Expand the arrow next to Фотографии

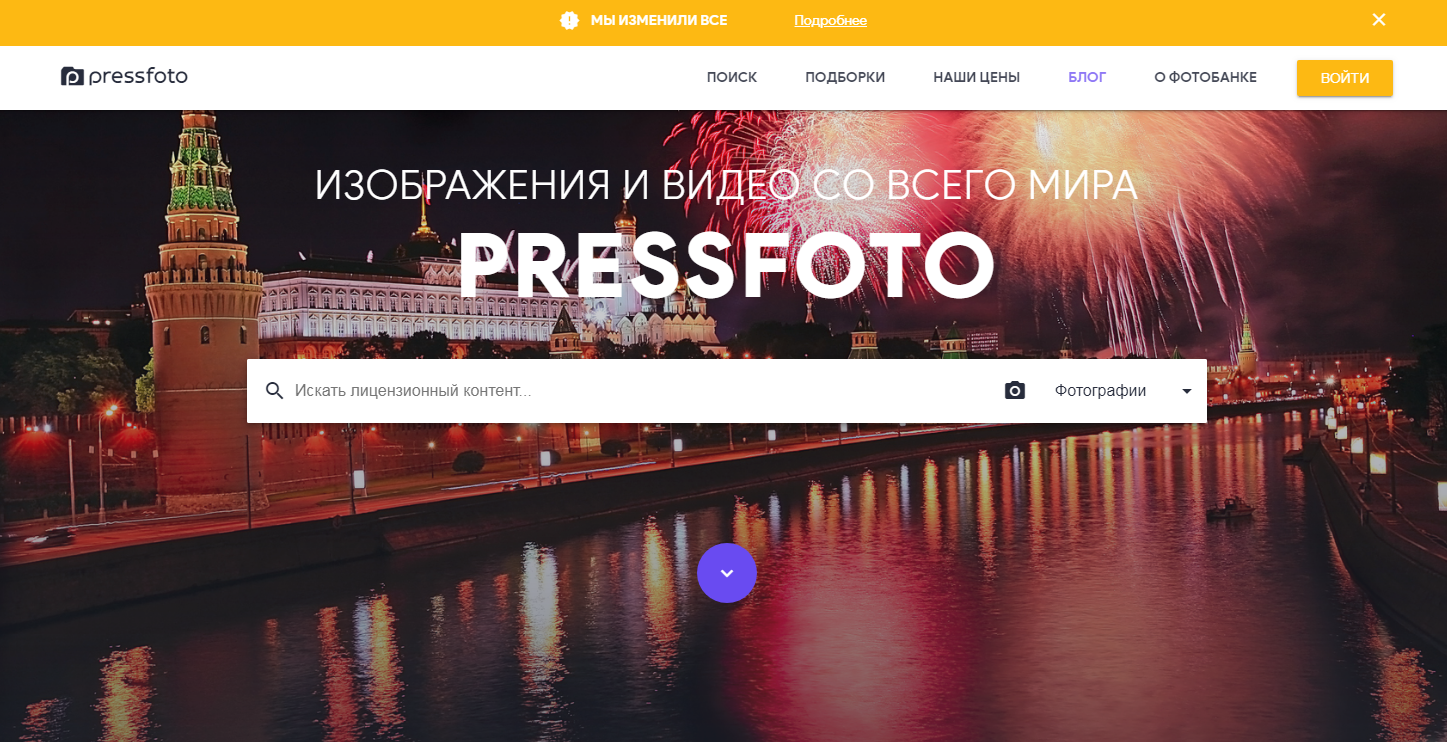[x=1186, y=392]
